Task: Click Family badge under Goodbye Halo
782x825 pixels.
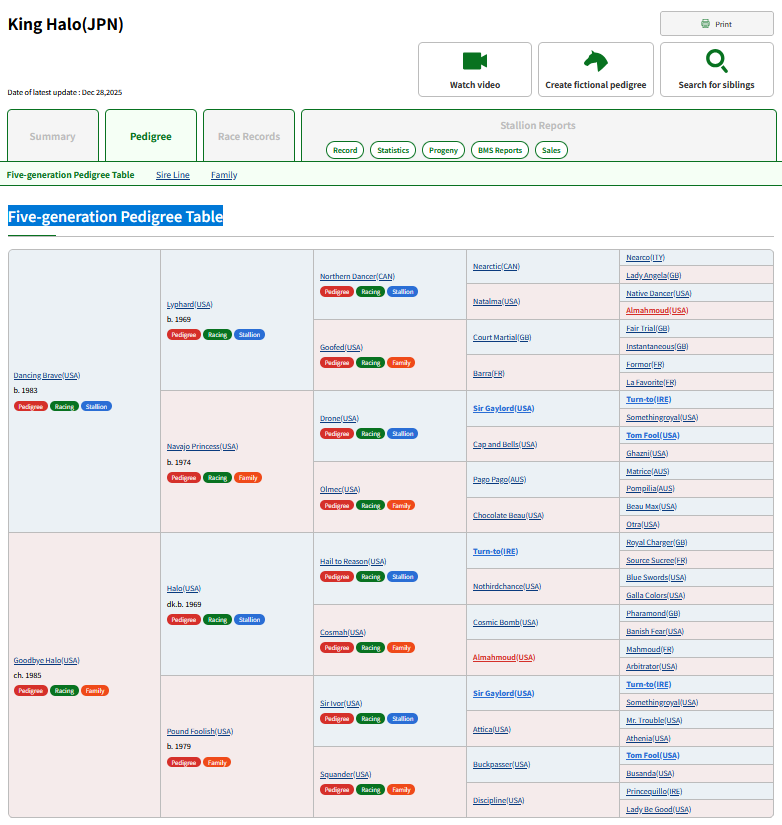Action: 95,690
